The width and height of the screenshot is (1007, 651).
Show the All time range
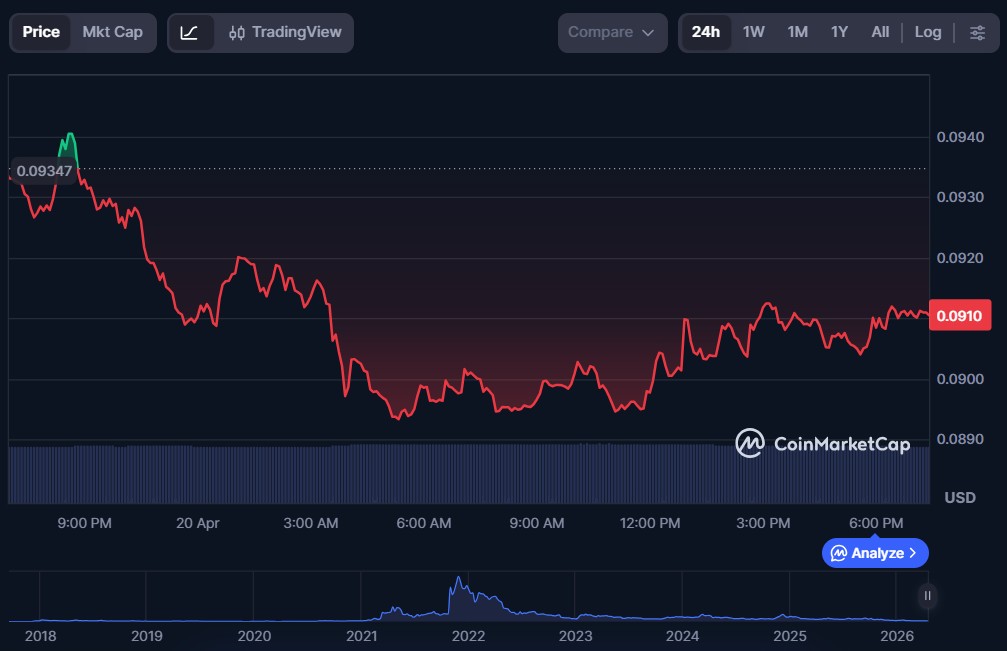tap(880, 32)
